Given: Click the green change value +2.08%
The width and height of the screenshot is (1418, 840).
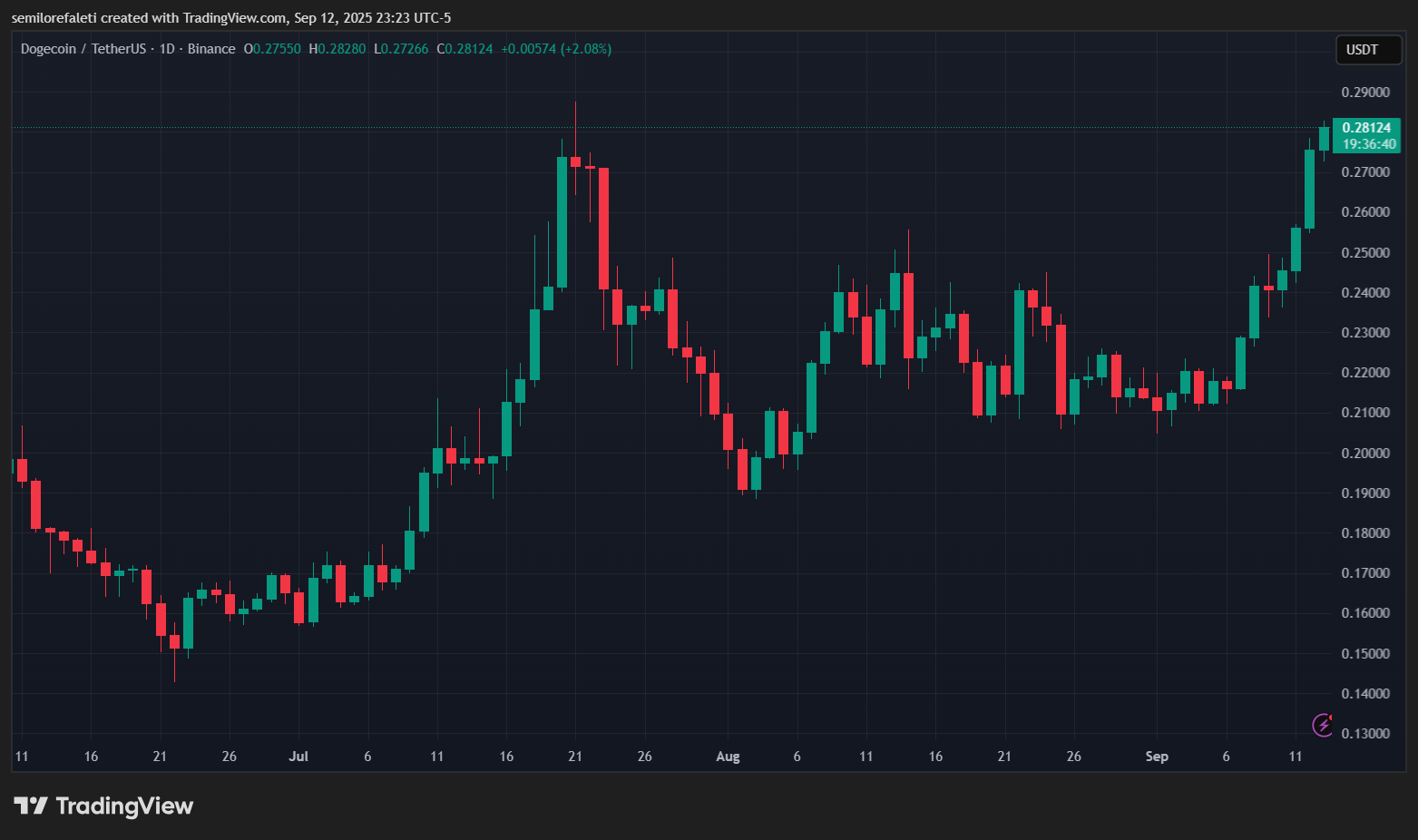Looking at the screenshot, I should pos(585,49).
